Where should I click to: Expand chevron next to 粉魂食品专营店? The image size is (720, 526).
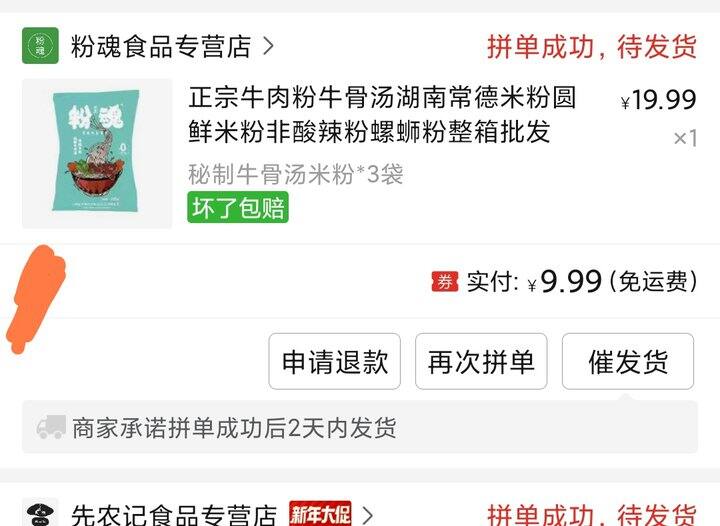tap(268, 46)
